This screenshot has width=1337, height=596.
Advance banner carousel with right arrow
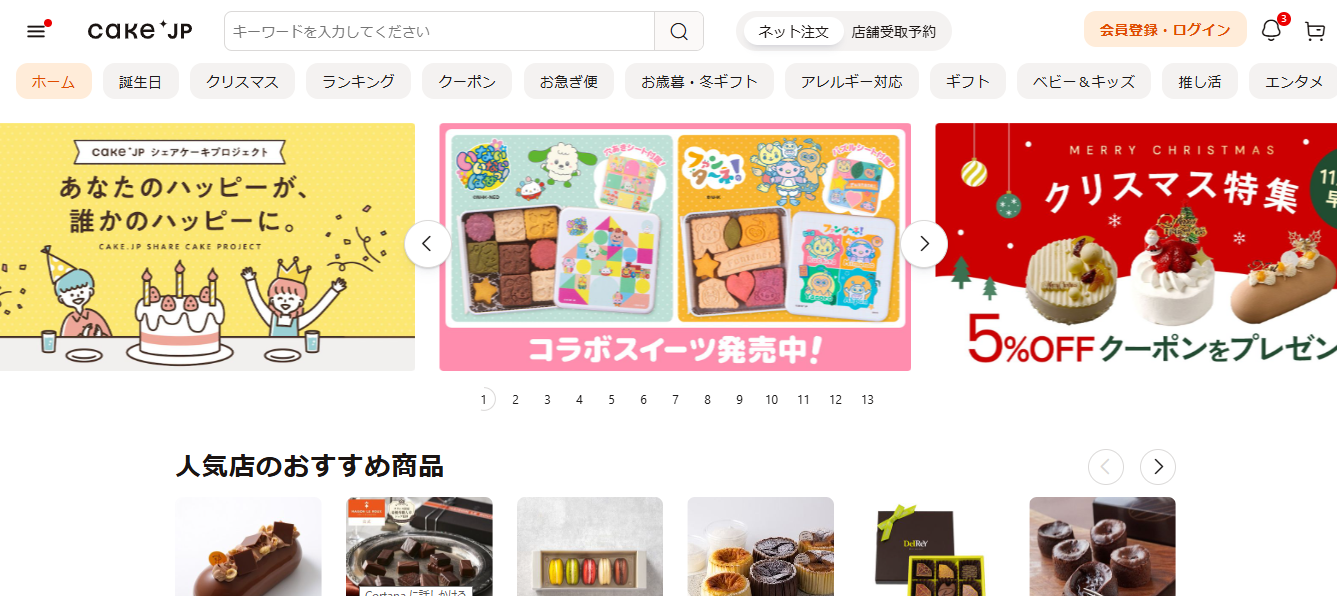click(x=924, y=244)
